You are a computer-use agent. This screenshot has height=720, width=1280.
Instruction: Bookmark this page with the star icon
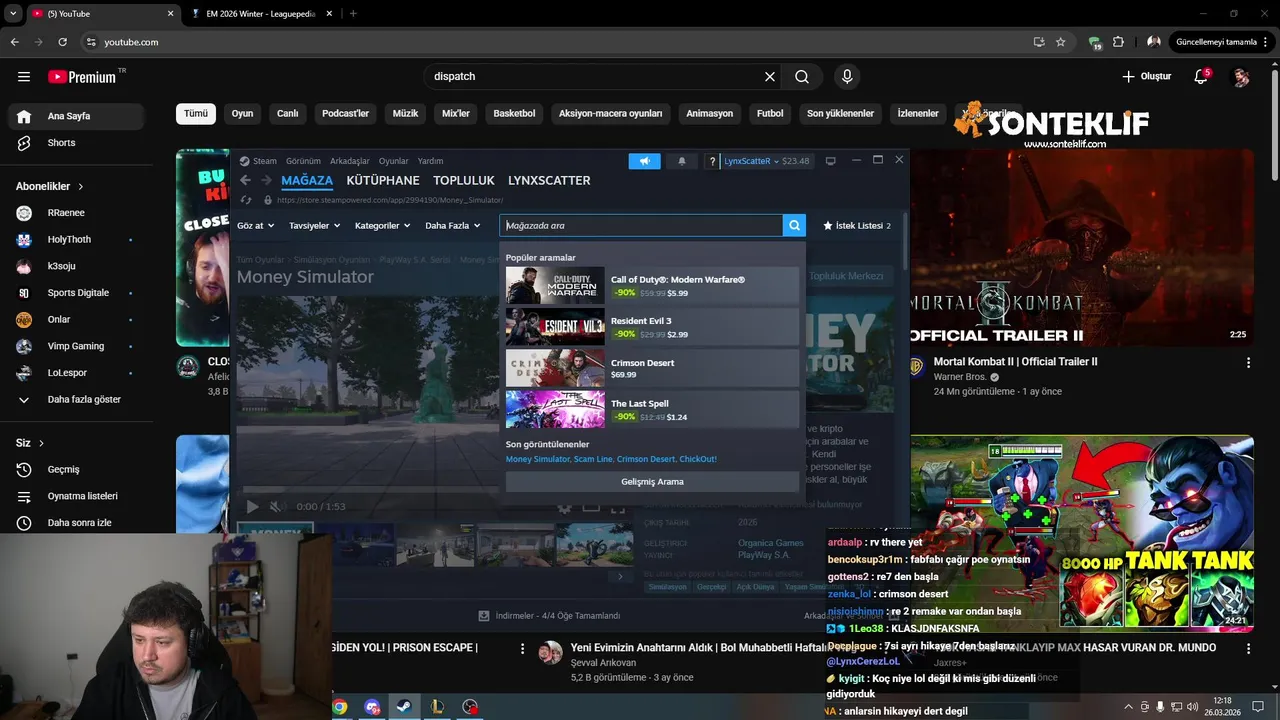point(1061,42)
